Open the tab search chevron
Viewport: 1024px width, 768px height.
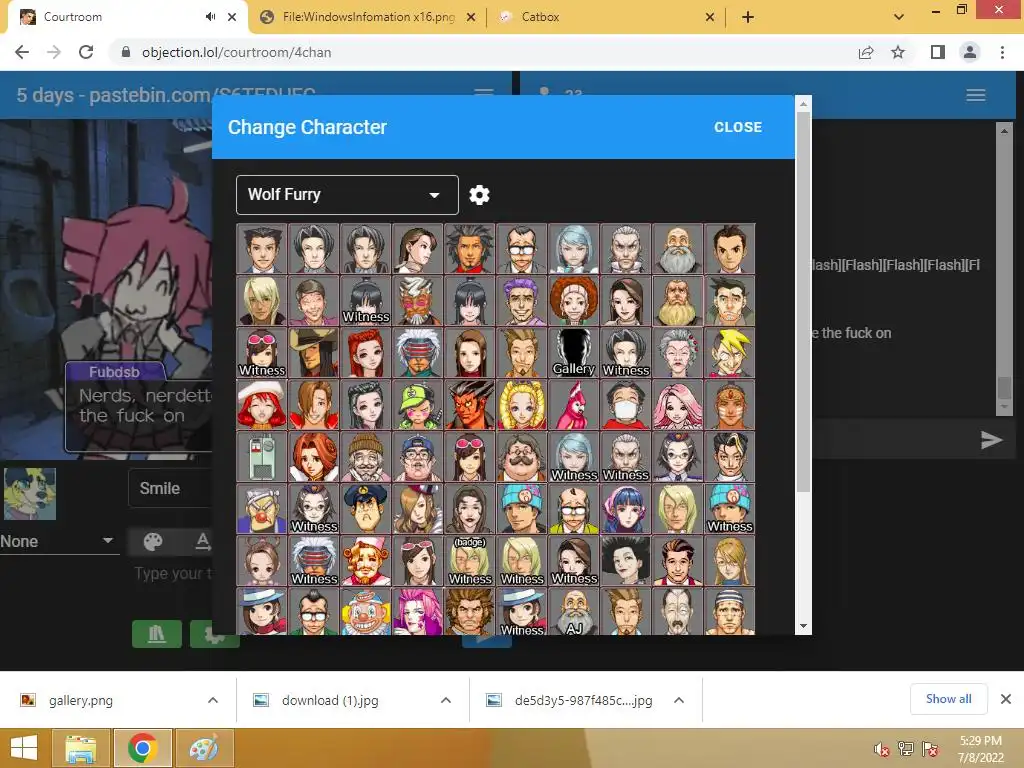click(899, 17)
